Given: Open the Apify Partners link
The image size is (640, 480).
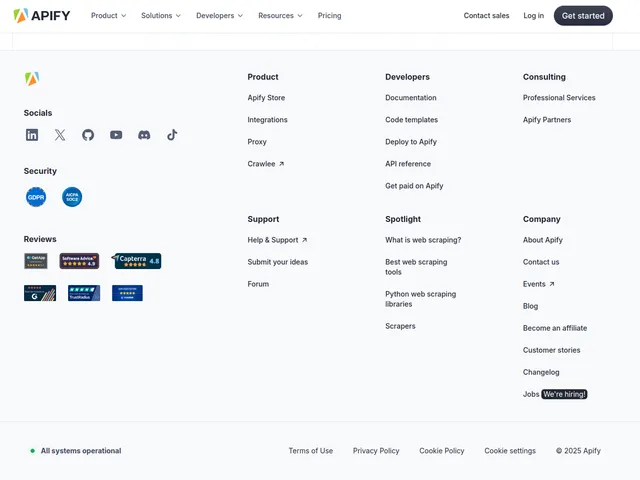Looking at the screenshot, I should coord(547,120).
